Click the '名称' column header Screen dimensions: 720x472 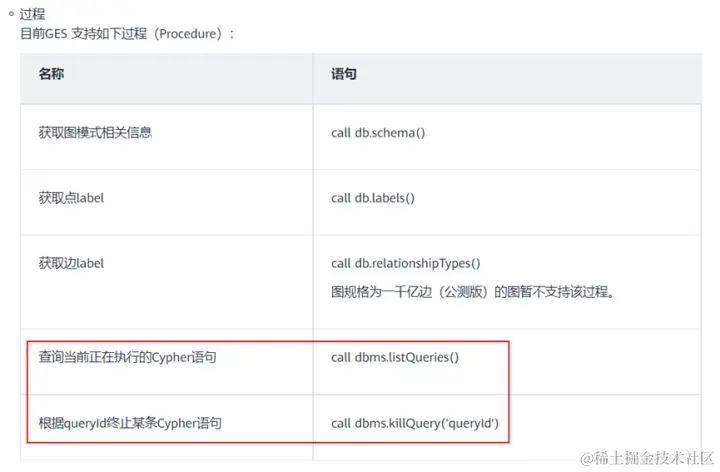[x=51, y=74]
